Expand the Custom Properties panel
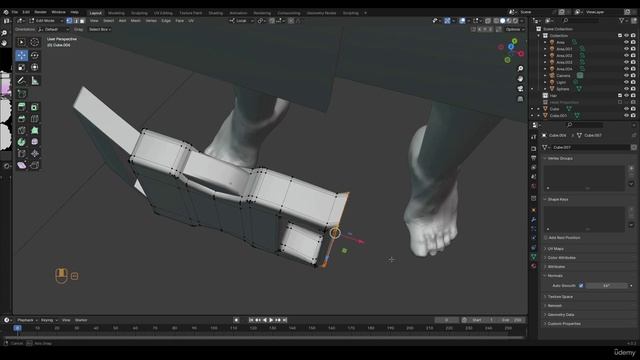The image size is (640, 360). coord(564,324)
